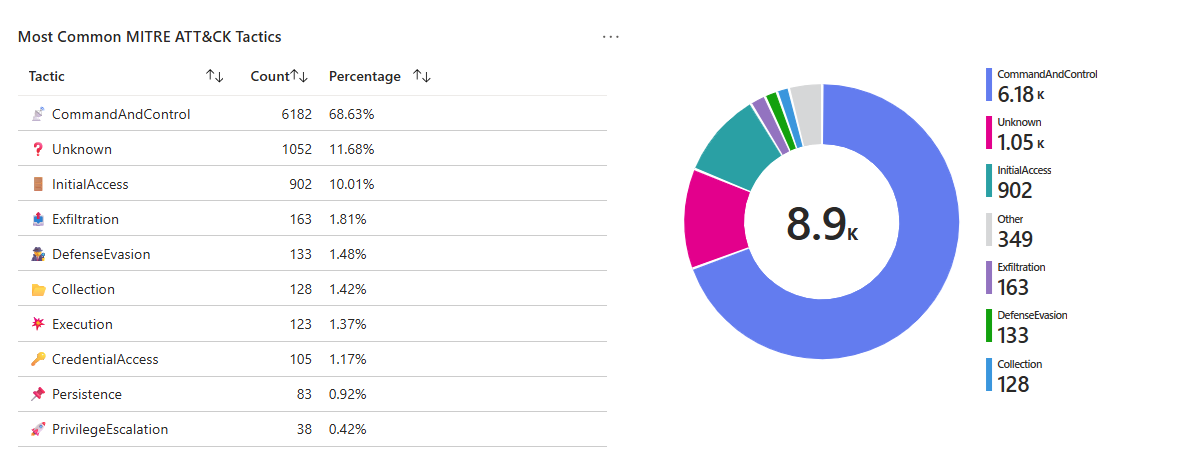
Task: Click the Execution burst icon
Action: [x=38, y=324]
